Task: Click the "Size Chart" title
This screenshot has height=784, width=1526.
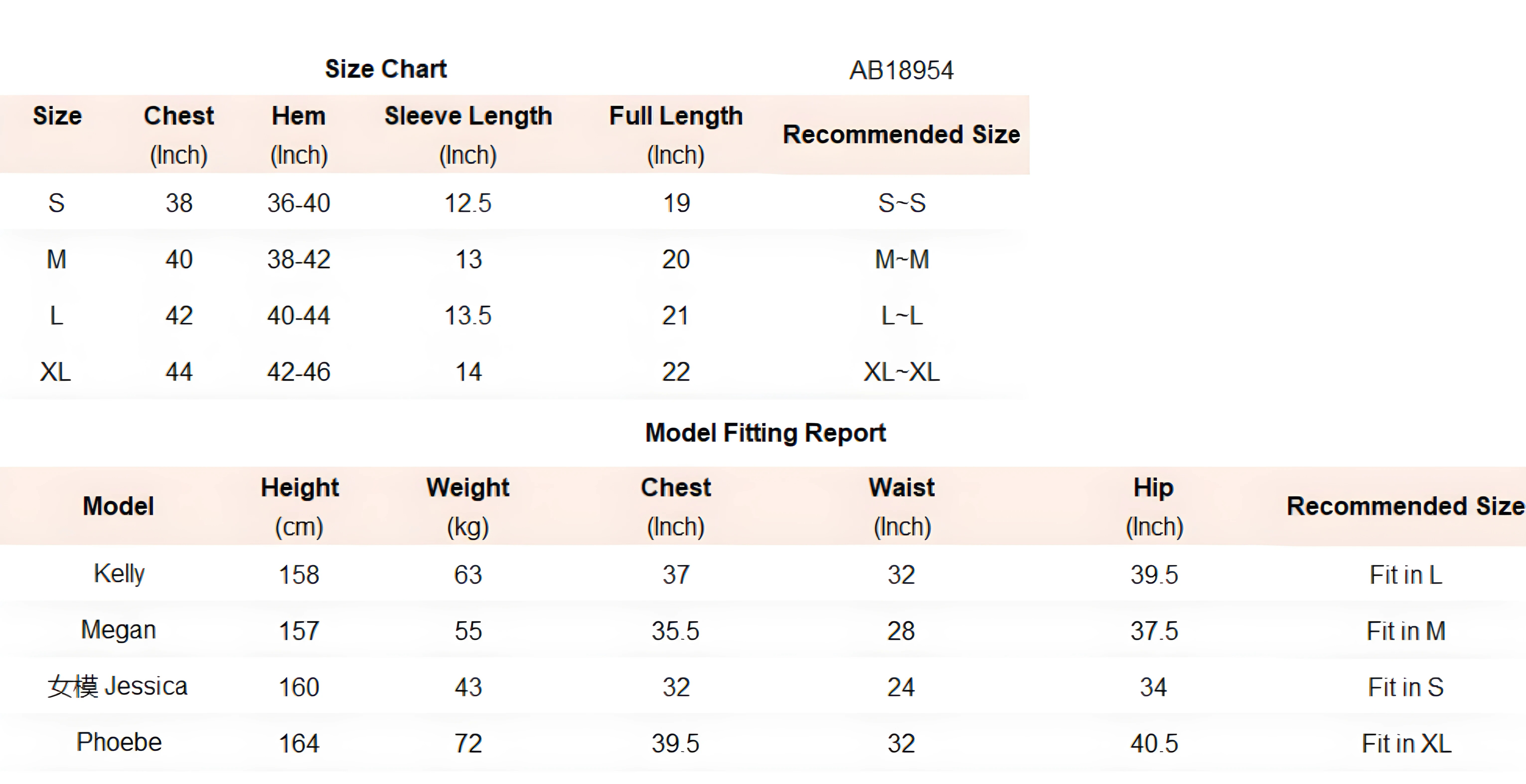Action: [x=386, y=69]
